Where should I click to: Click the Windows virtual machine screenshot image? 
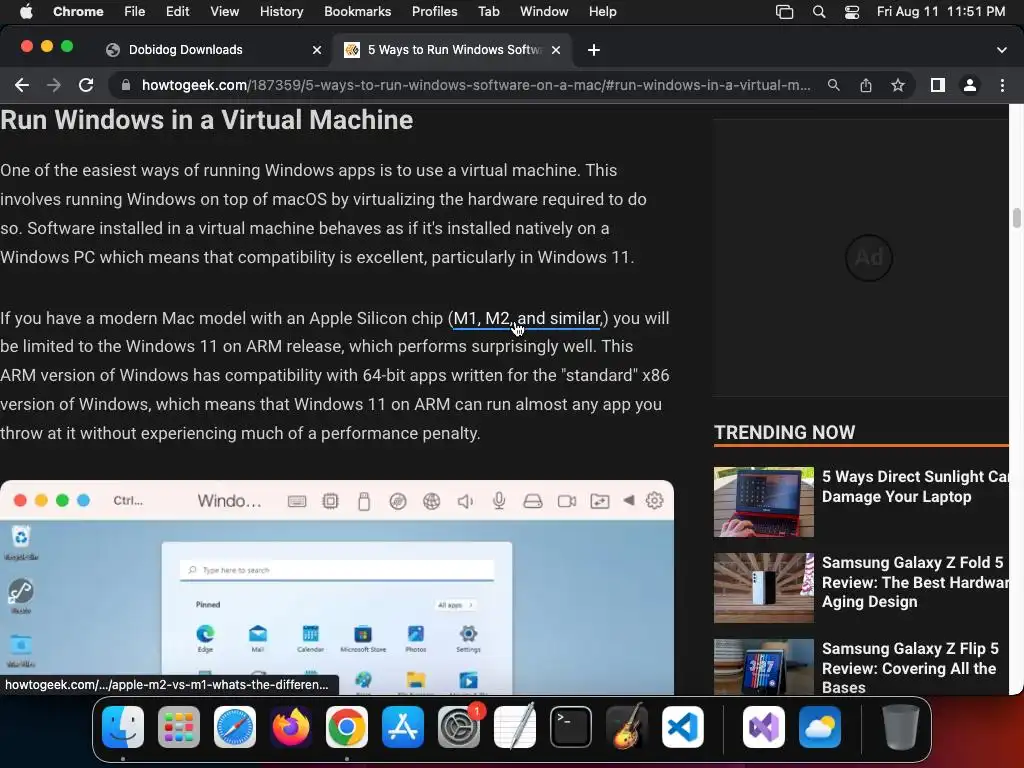[336, 588]
